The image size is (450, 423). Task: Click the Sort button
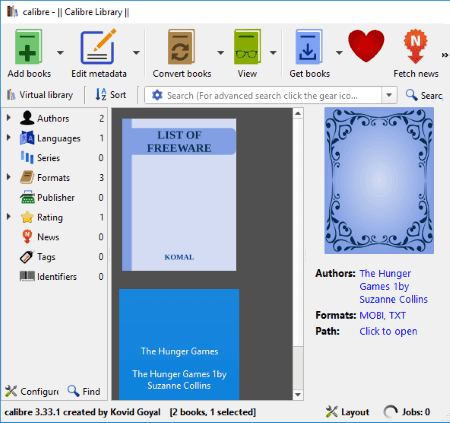click(111, 95)
